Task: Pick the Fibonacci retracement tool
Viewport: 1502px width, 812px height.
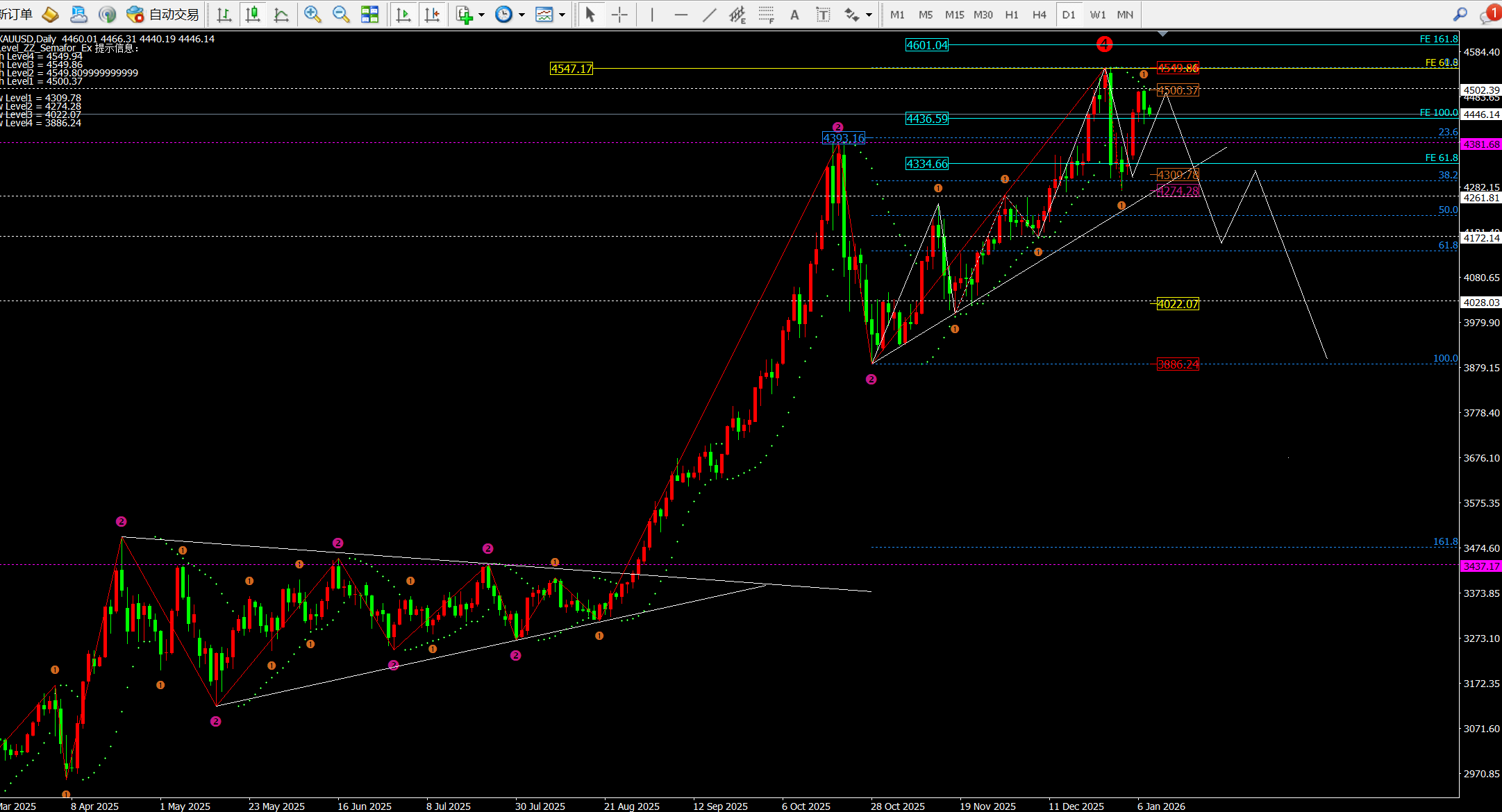Action: [x=766, y=14]
